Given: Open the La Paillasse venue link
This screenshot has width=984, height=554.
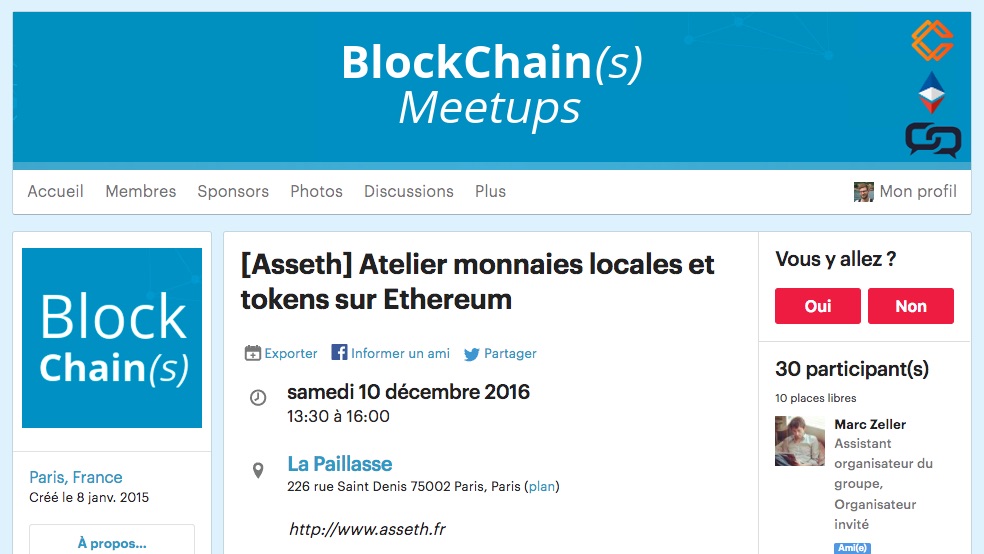Looking at the screenshot, I should pos(340,464).
